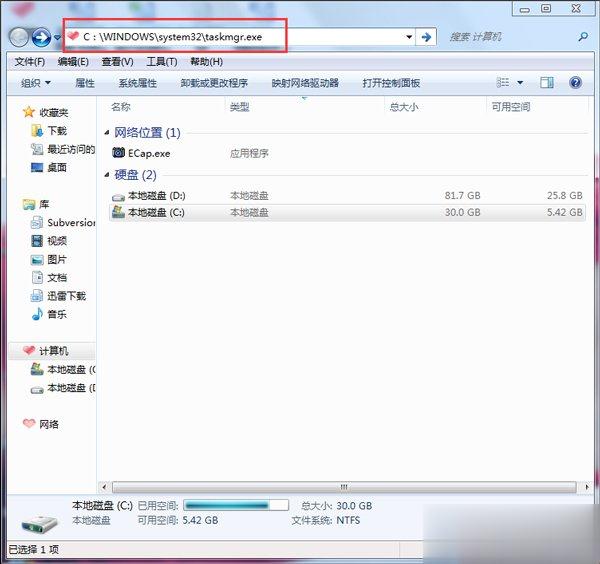600x564 pixels.
Task: Sort by the 名称 column header
Action: coord(121,107)
